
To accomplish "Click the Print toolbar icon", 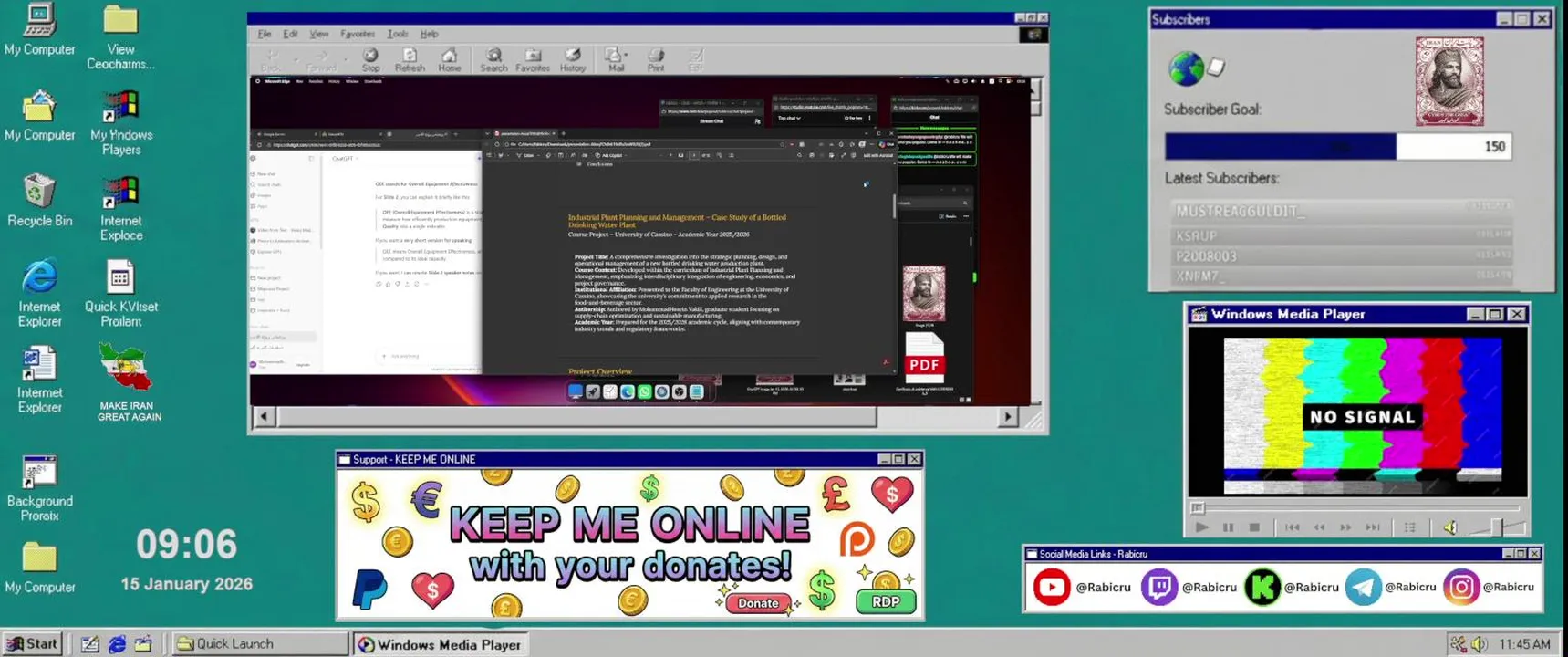I will [x=656, y=60].
